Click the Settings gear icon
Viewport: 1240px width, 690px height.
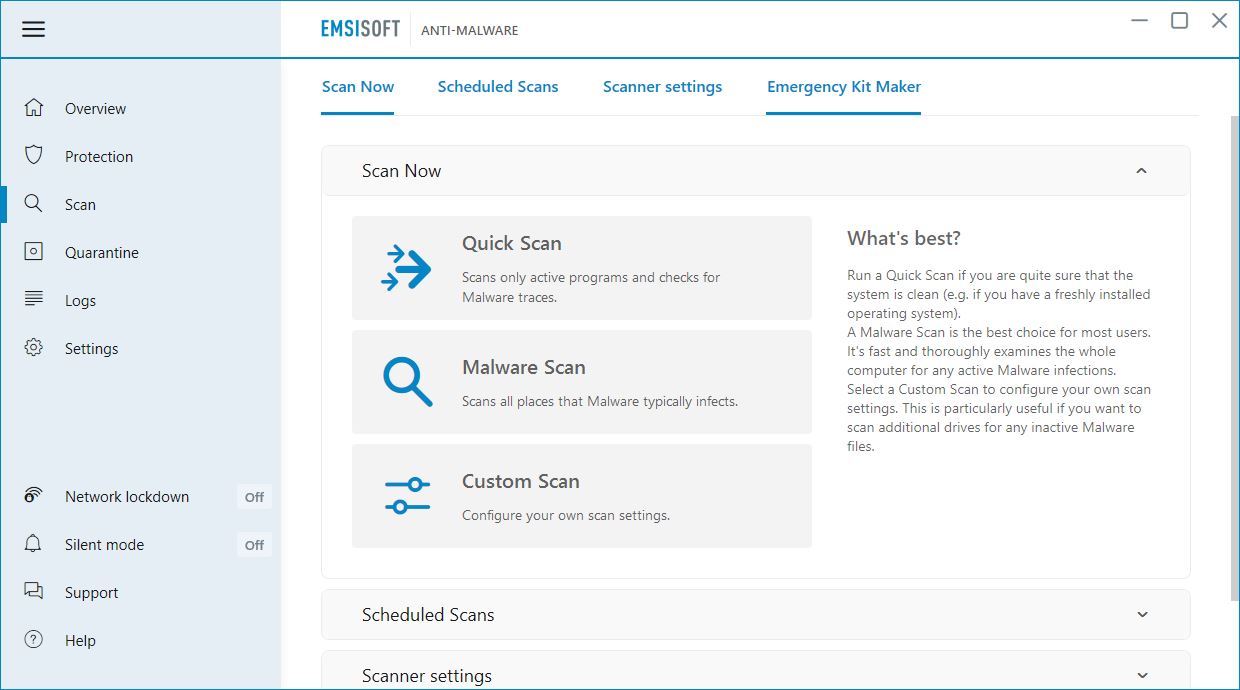point(34,348)
